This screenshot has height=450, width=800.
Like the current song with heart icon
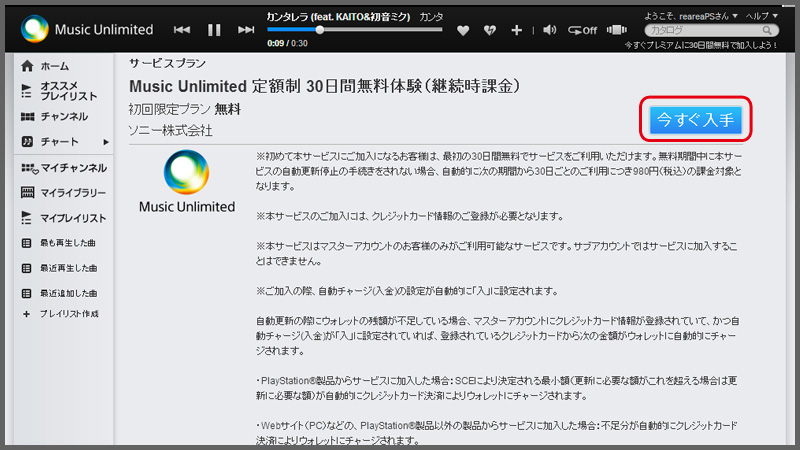tap(463, 31)
